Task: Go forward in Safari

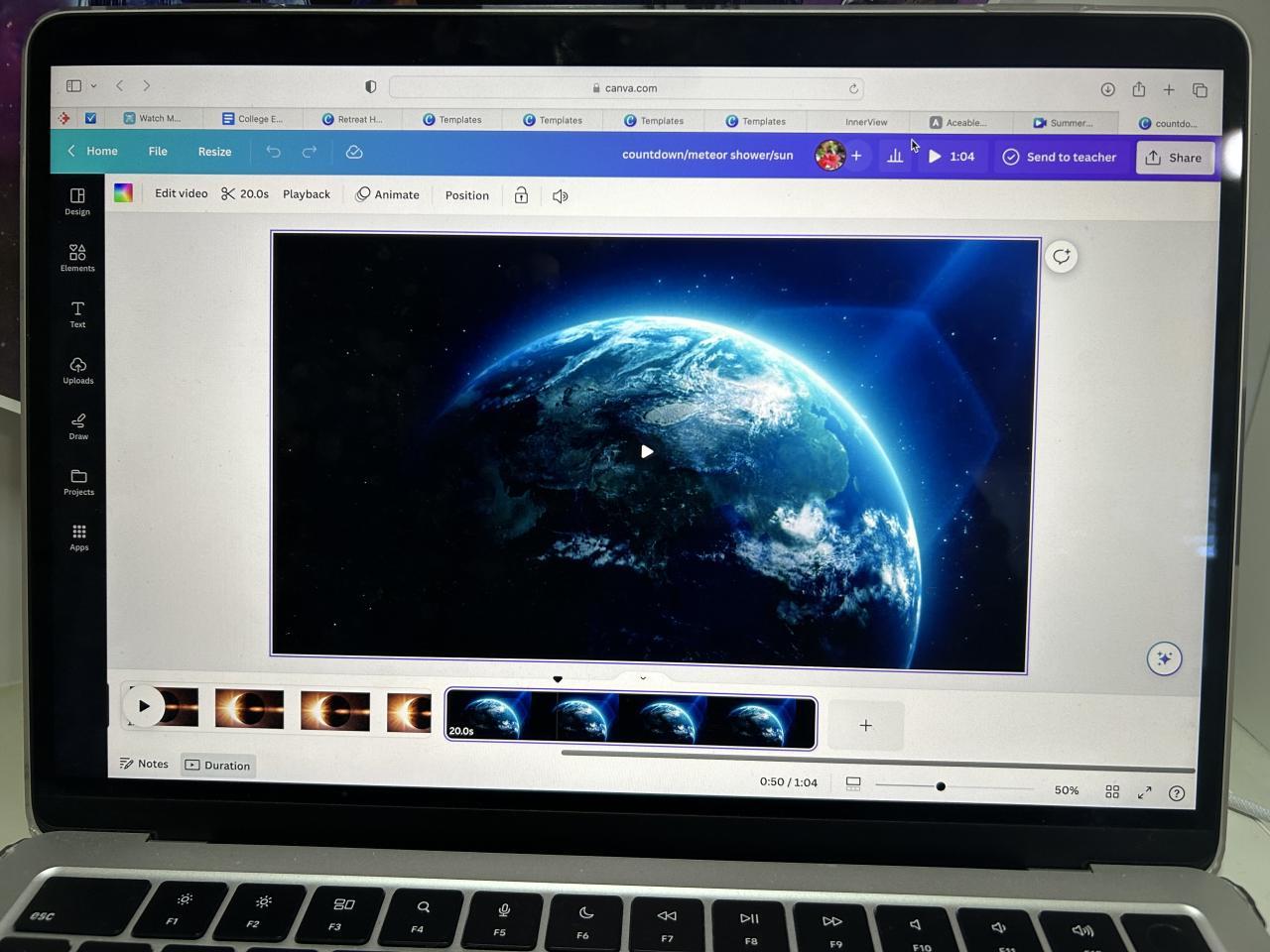Action: pyautogui.click(x=147, y=86)
